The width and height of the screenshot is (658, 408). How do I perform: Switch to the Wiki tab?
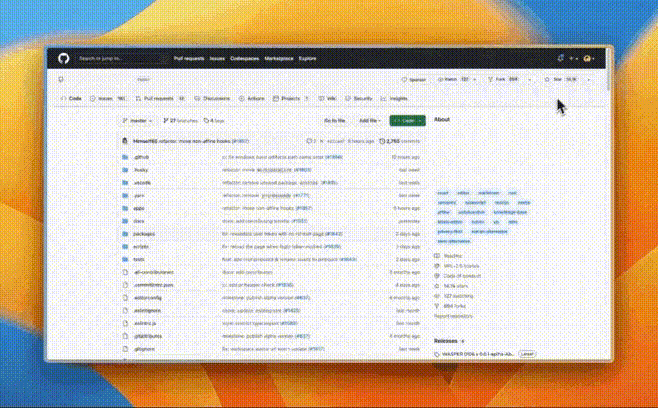[327, 99]
